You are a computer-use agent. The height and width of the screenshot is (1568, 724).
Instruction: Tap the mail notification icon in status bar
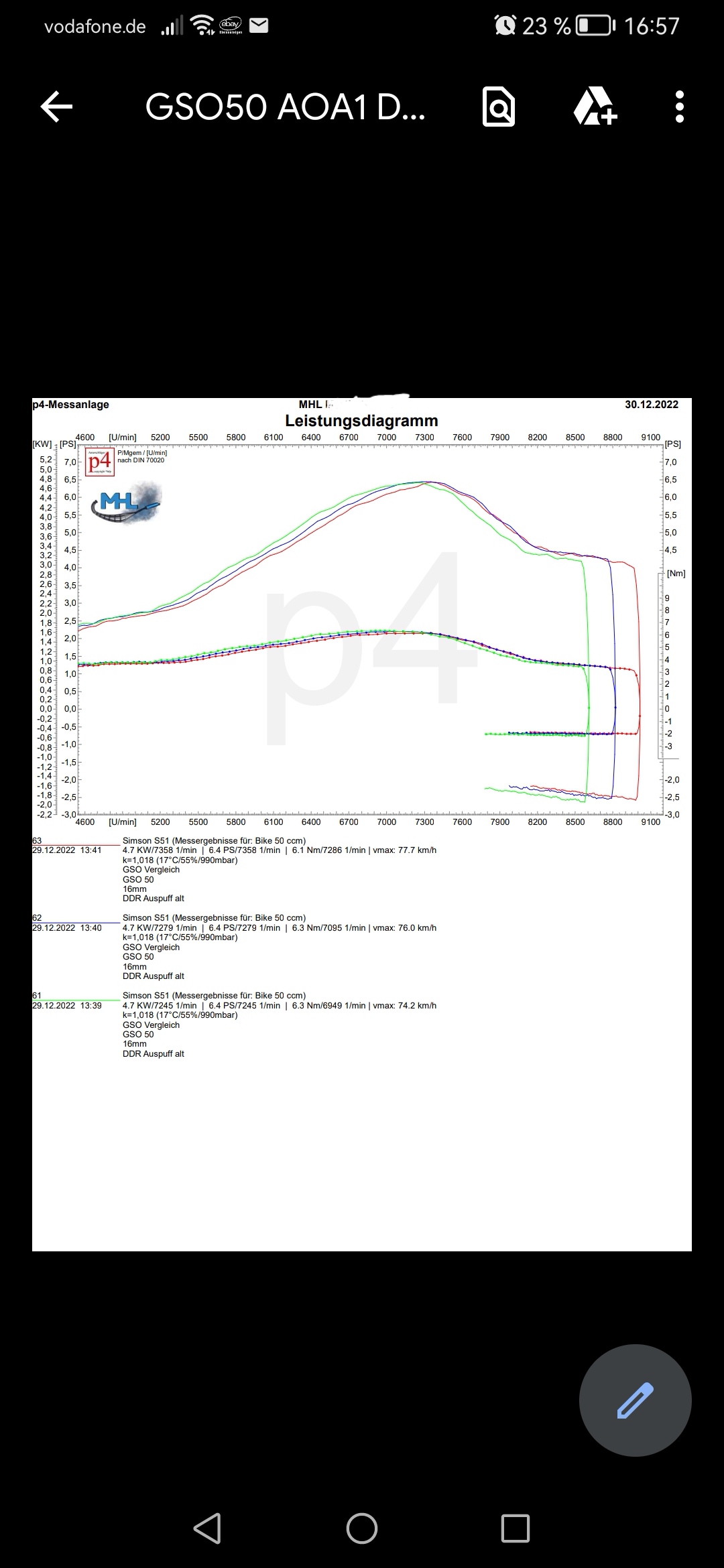click(259, 25)
